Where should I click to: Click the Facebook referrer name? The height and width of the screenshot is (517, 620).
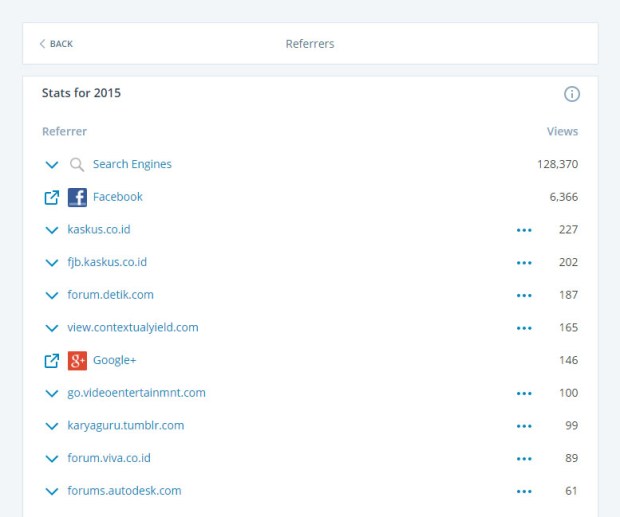pos(118,197)
